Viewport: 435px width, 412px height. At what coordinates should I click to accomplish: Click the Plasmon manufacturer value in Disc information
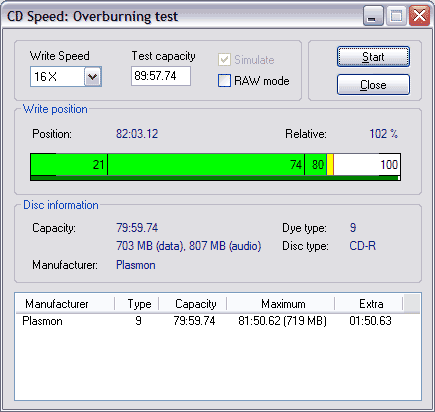136,265
